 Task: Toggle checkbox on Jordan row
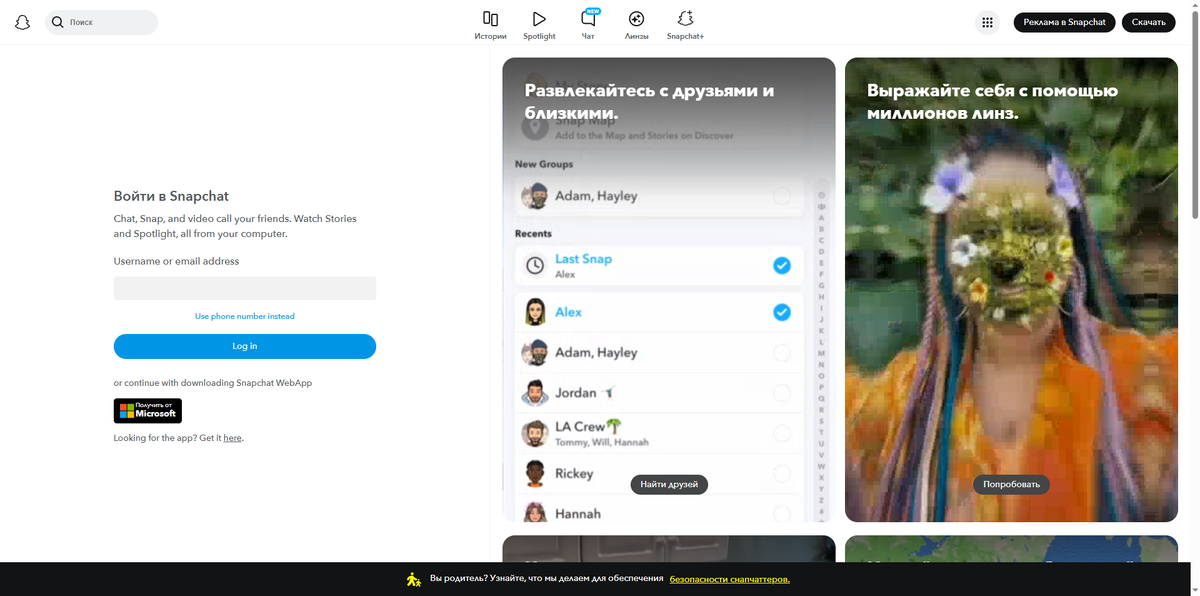pos(782,393)
